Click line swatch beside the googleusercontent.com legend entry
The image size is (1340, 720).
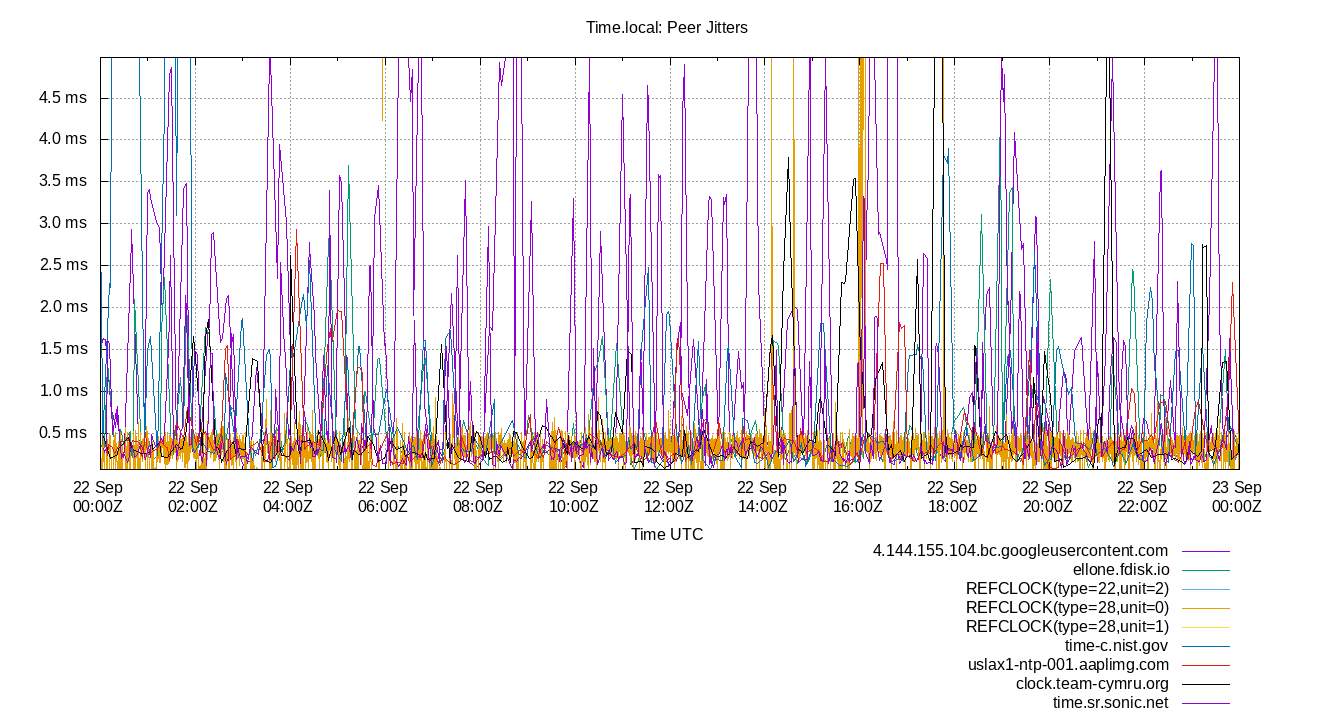(x=1205, y=551)
